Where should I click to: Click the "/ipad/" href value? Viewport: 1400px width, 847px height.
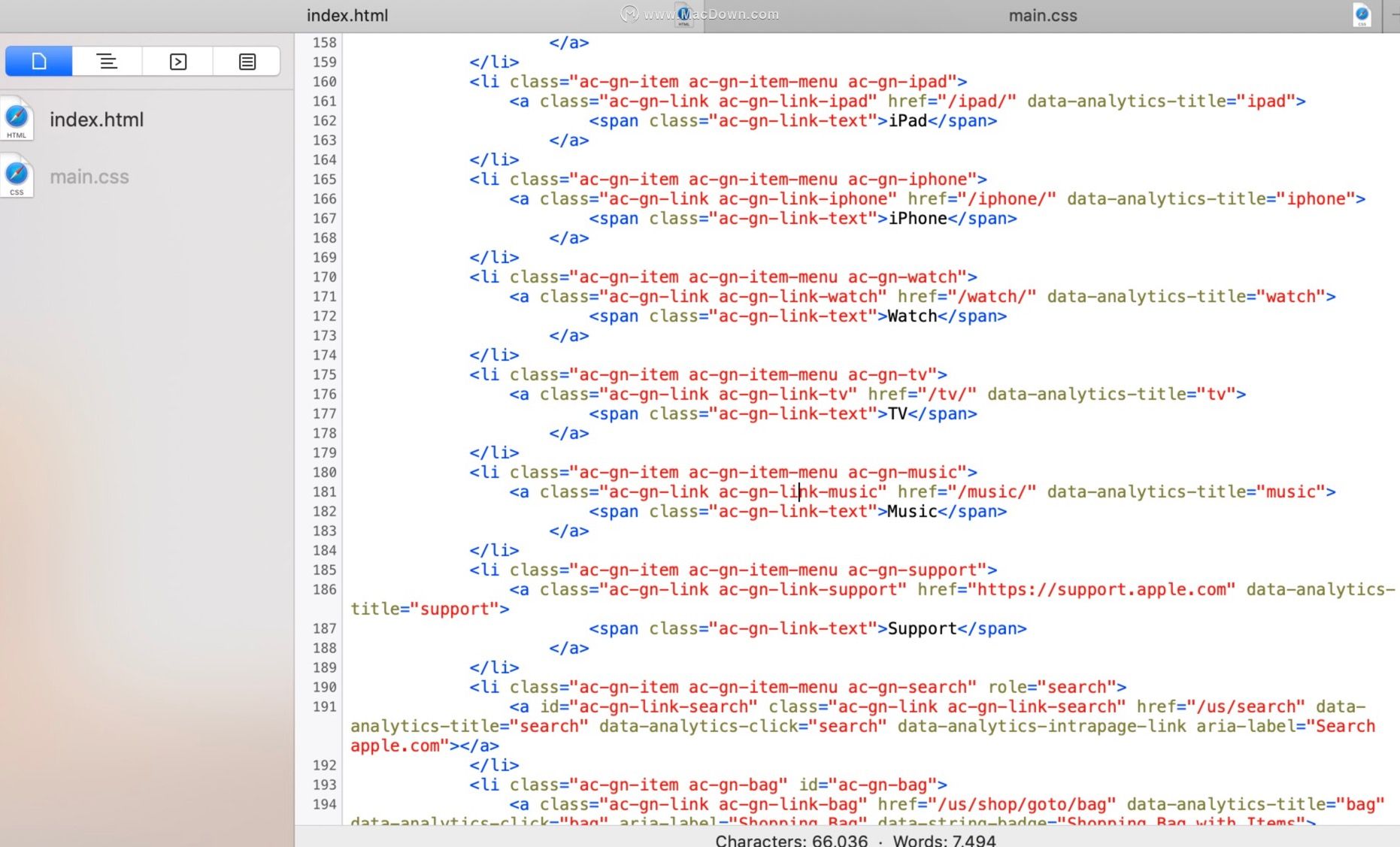pyautogui.click(x=977, y=101)
